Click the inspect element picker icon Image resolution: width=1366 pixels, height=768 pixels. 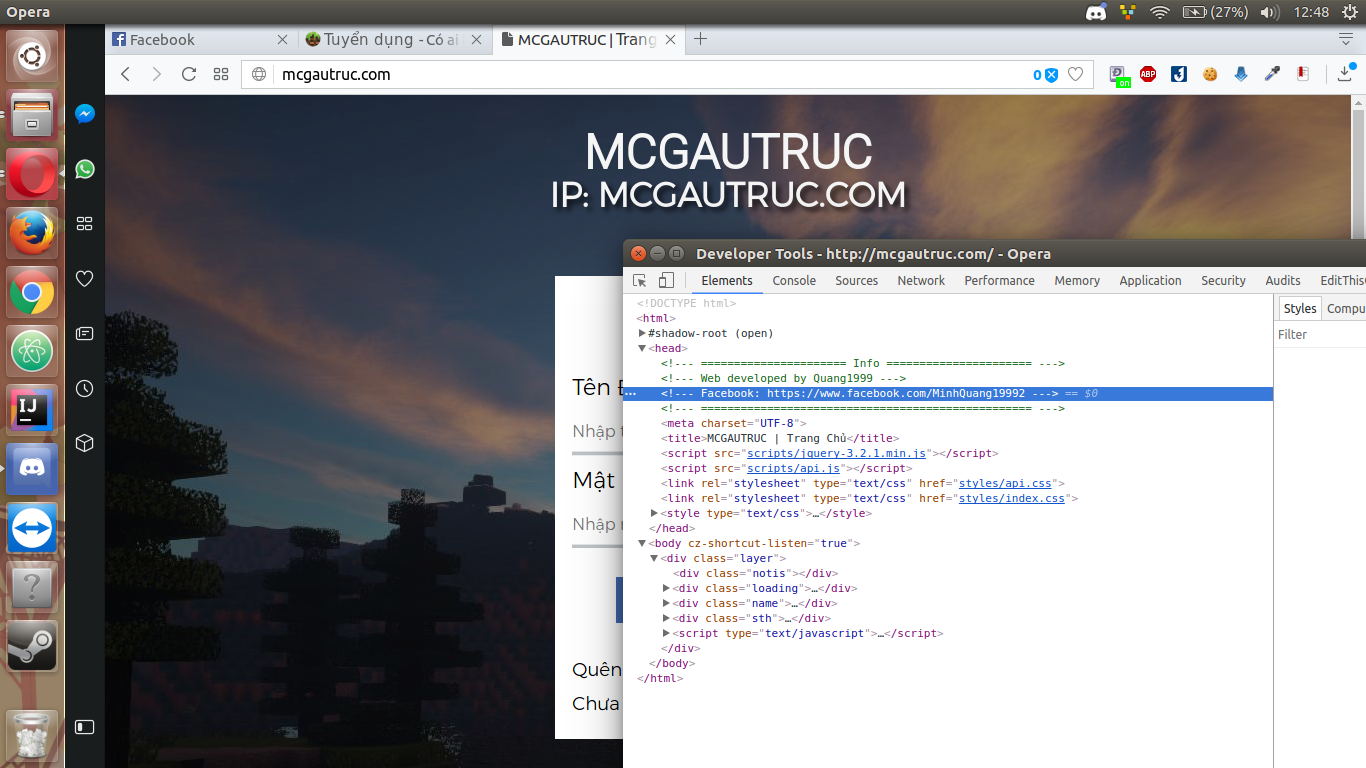pos(640,281)
